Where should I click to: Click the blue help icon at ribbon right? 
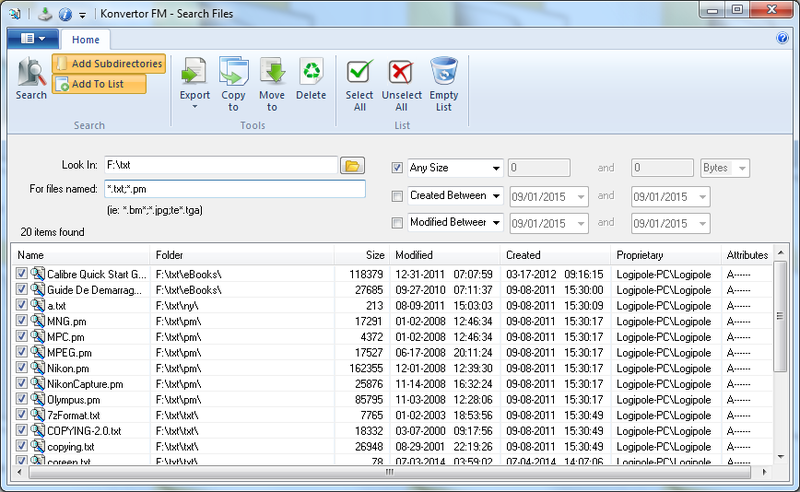point(782,38)
